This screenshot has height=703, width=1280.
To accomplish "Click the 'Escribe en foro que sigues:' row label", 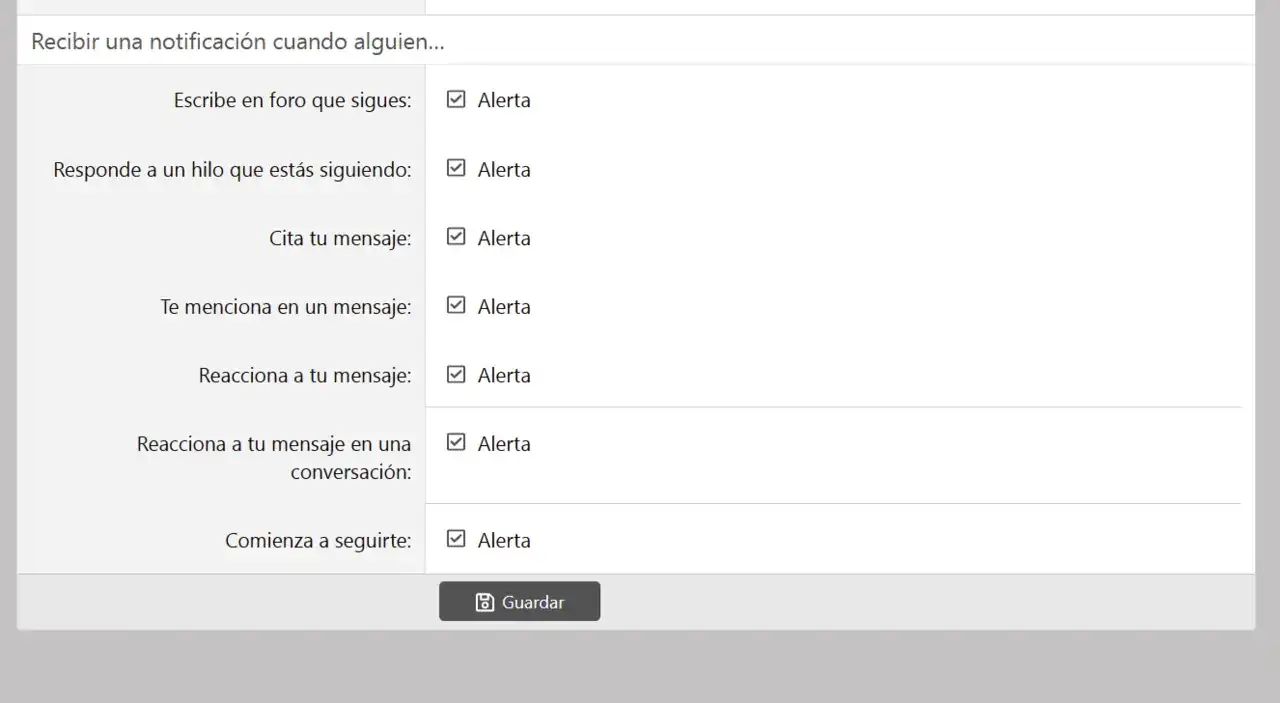I will 292,101.
